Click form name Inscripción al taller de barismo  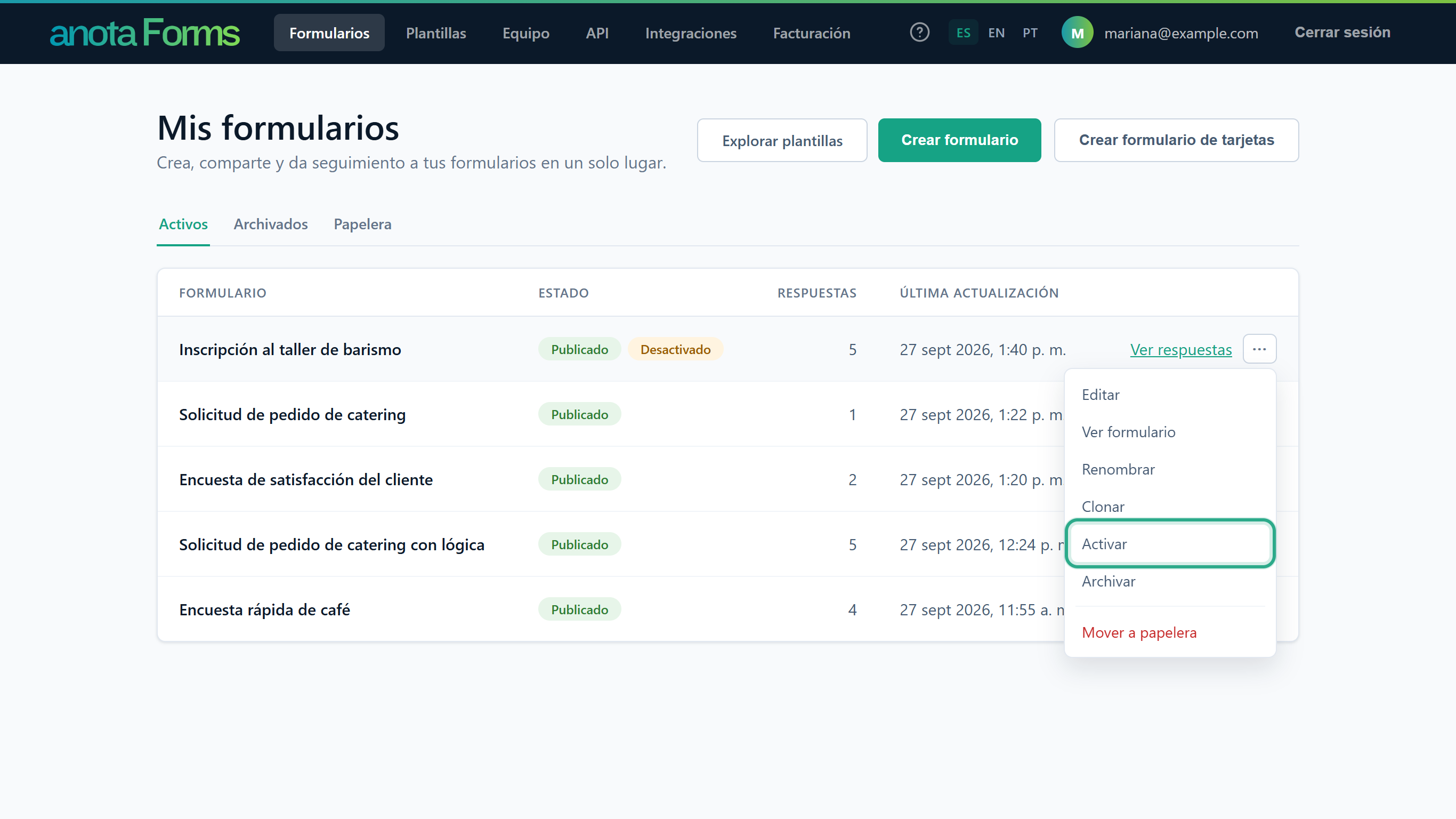[290, 350]
